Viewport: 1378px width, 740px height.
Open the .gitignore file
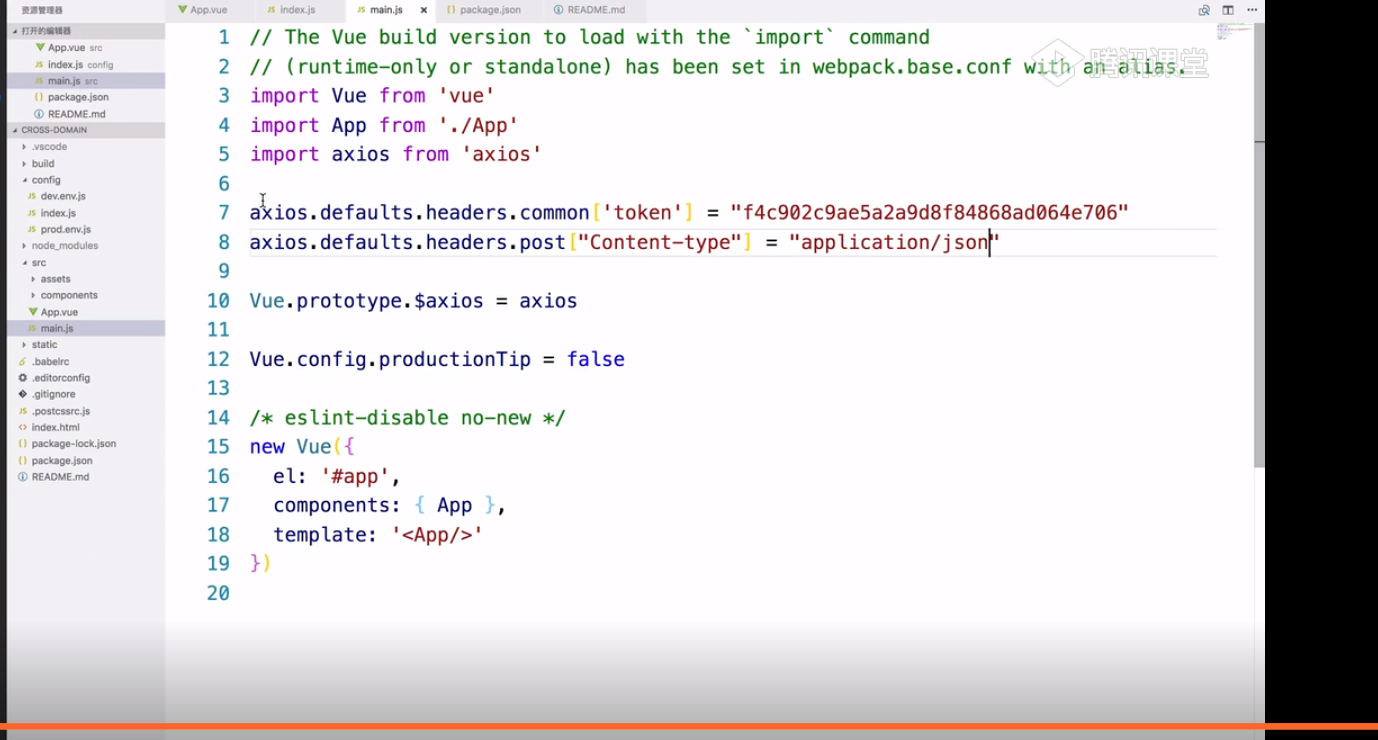[x=86, y=394]
